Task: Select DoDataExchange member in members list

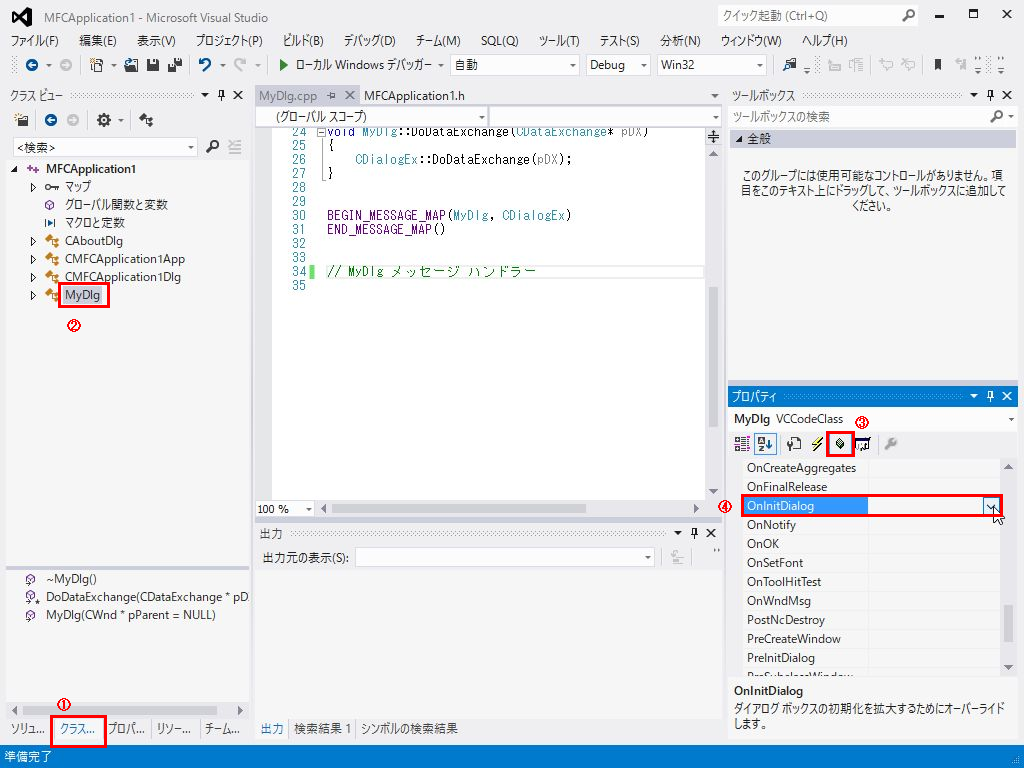Action: (147, 597)
